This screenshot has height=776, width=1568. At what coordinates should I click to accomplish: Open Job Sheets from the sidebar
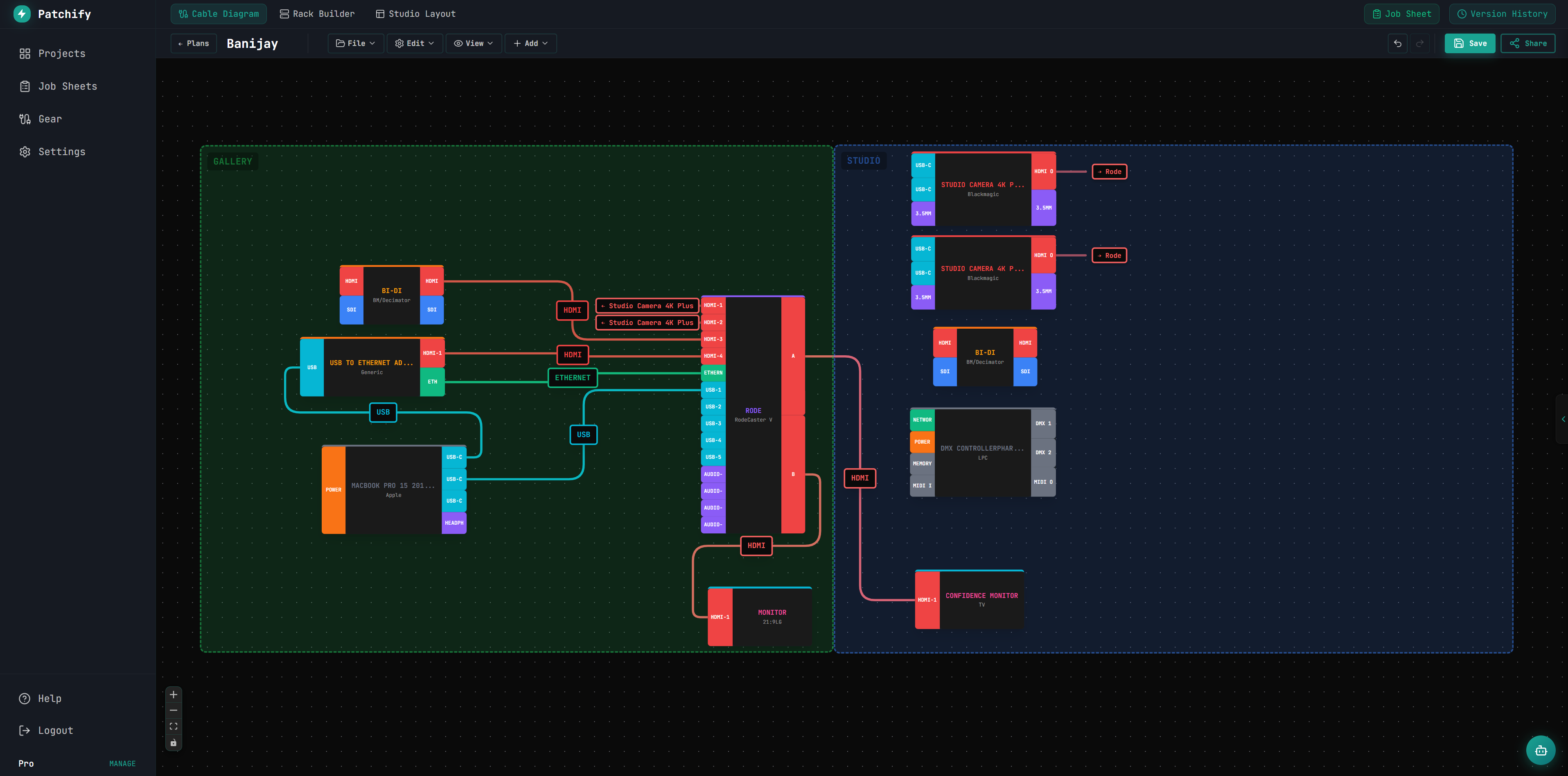[x=67, y=86]
